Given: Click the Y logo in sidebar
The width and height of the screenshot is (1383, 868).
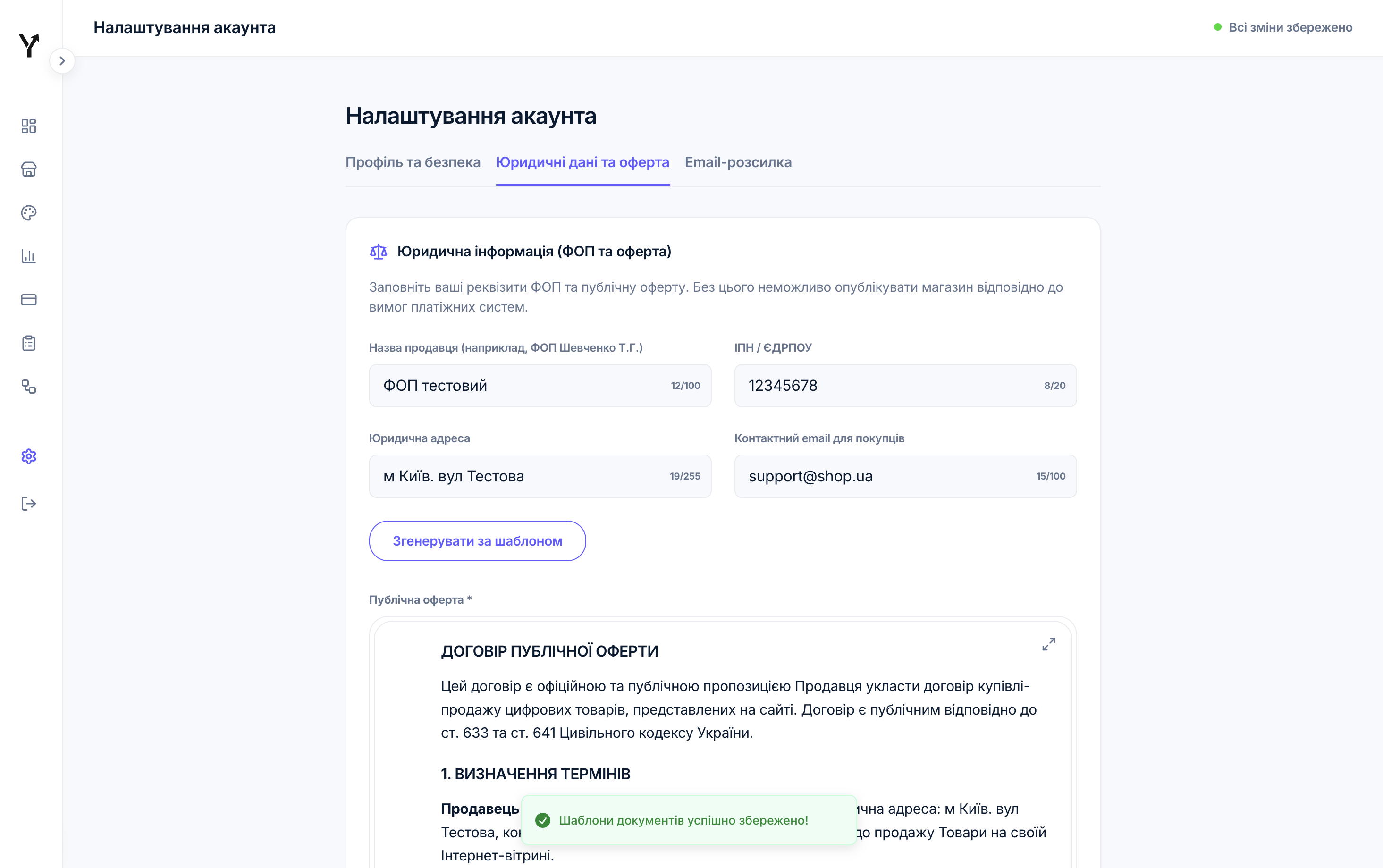Looking at the screenshot, I should tap(29, 45).
